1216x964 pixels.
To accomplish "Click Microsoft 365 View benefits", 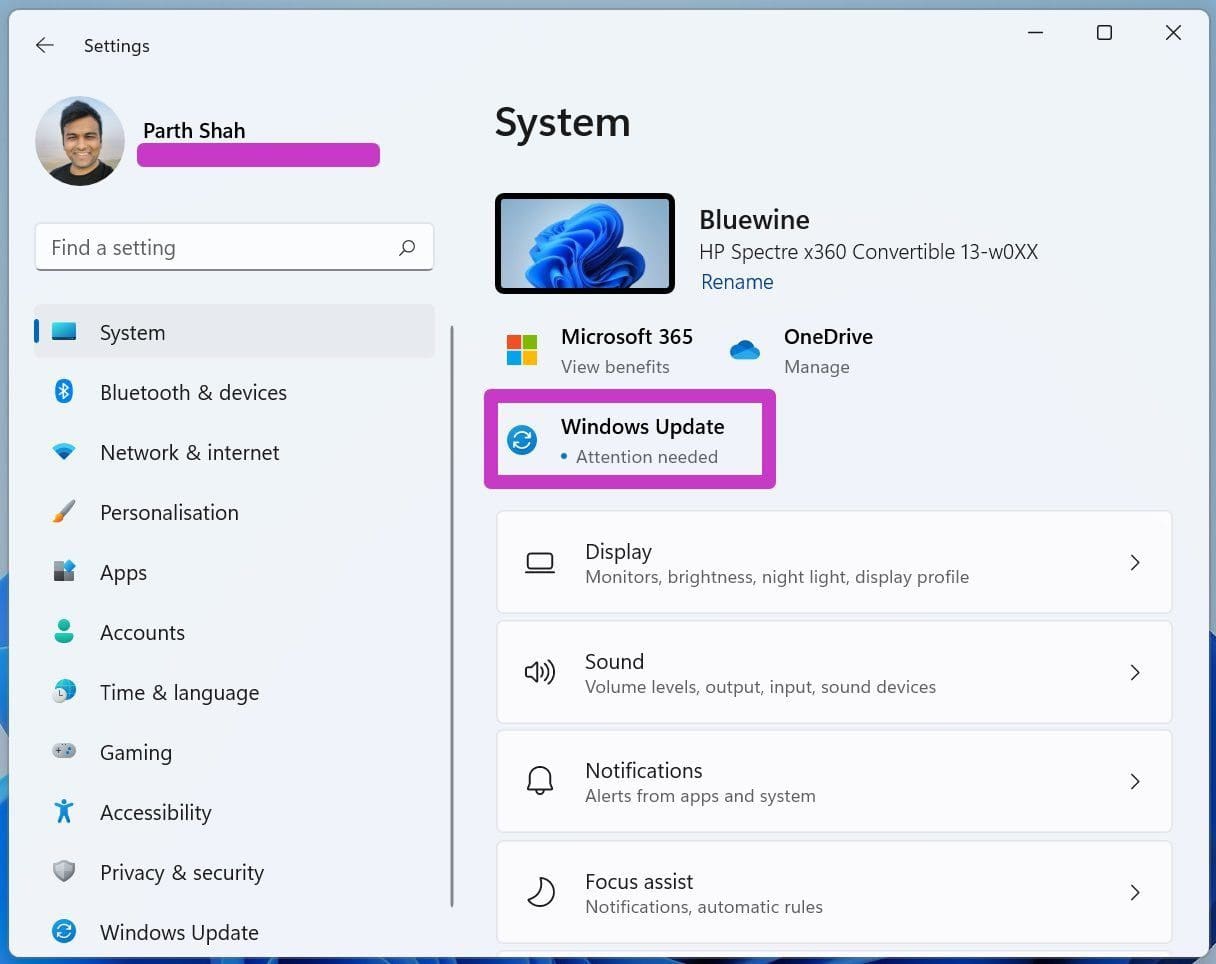I will pos(599,350).
